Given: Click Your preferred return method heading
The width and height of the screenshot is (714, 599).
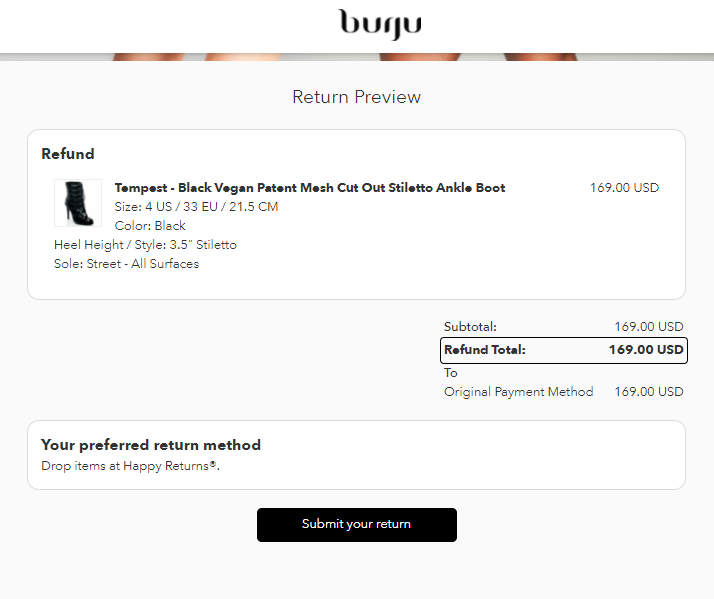Looking at the screenshot, I should [151, 445].
